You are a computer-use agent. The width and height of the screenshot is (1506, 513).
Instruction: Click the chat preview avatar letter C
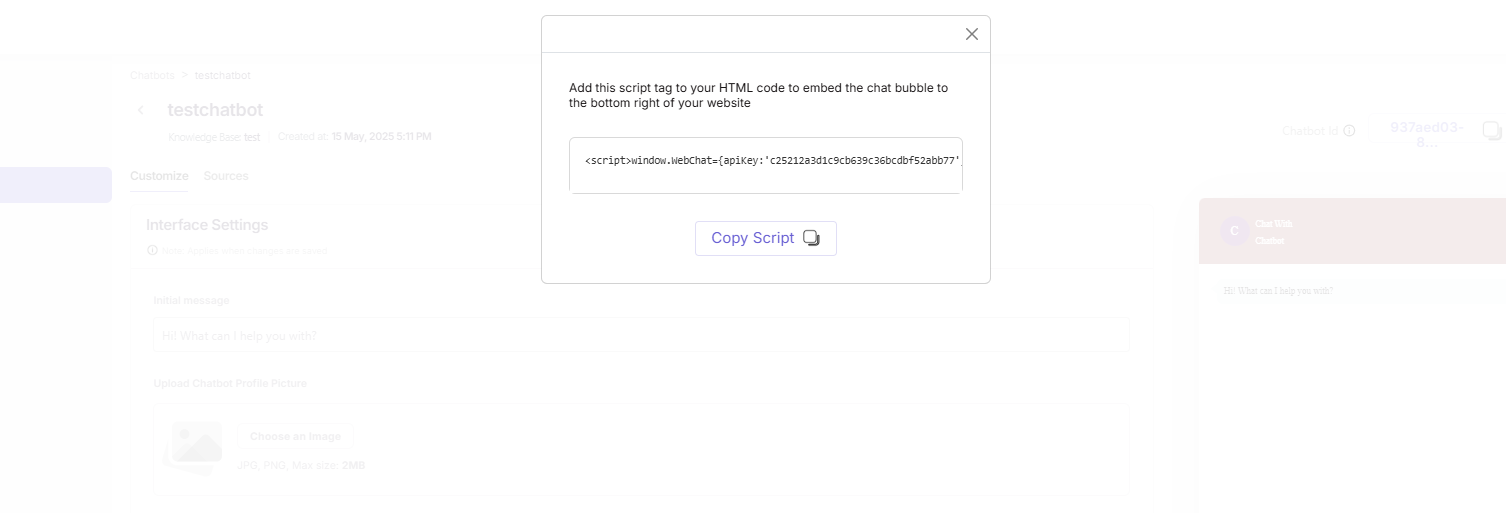click(x=1234, y=231)
